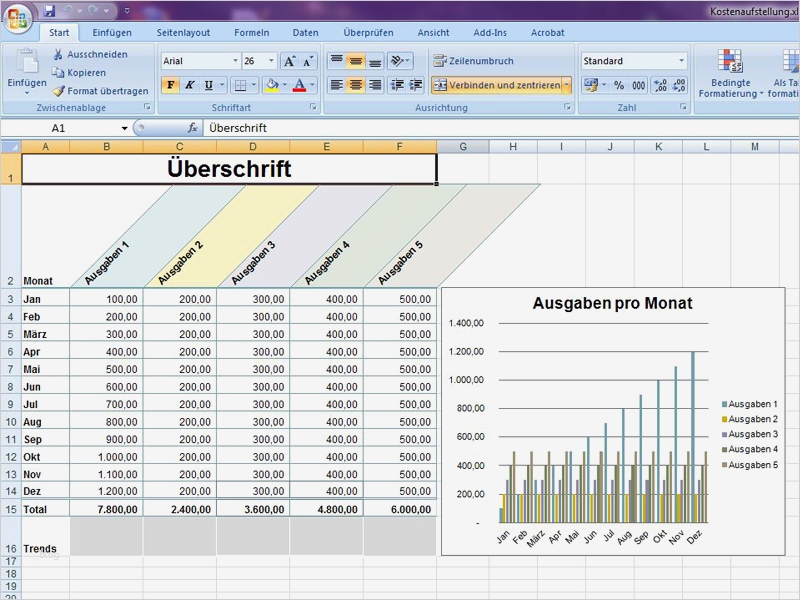Apply underline formatting via the U icon
This screenshot has height=600, width=800.
pos(208,85)
